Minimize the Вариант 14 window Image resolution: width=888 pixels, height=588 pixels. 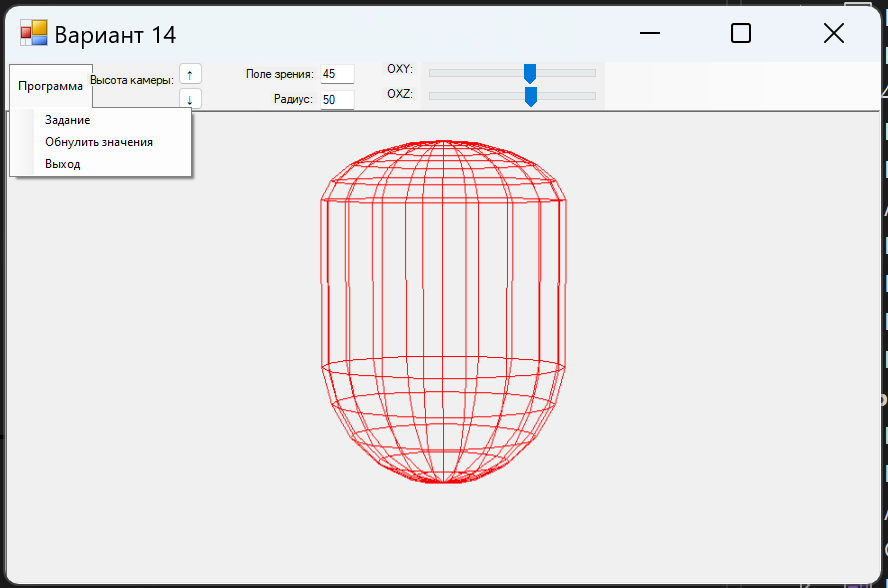point(650,33)
